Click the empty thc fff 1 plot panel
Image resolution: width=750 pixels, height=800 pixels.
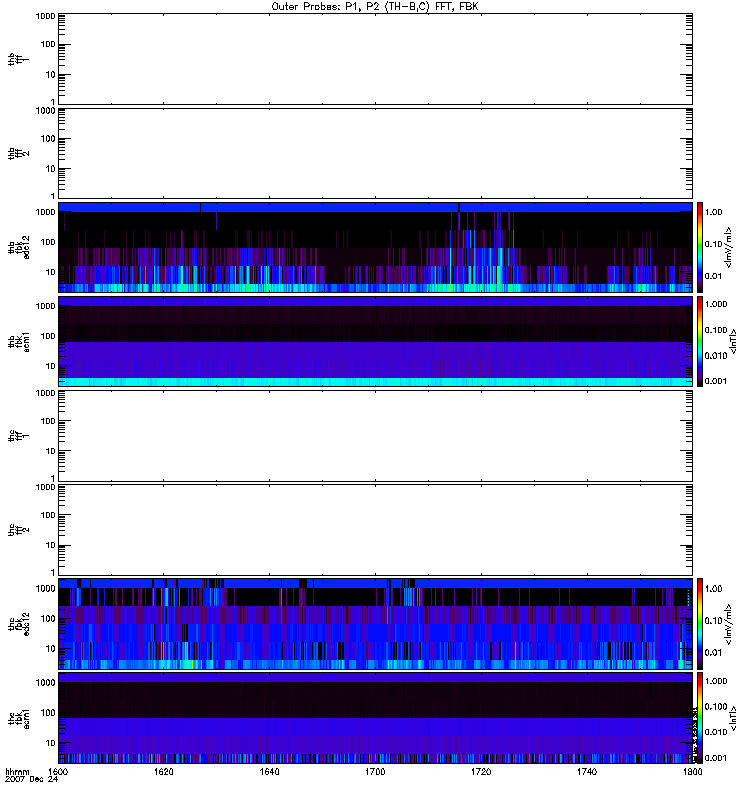click(x=375, y=436)
